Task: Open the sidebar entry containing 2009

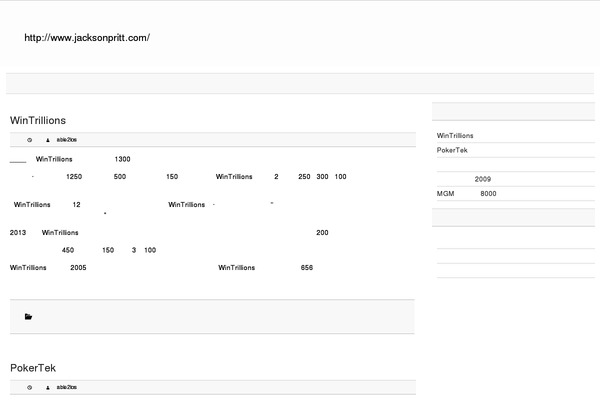Action: [x=483, y=179]
